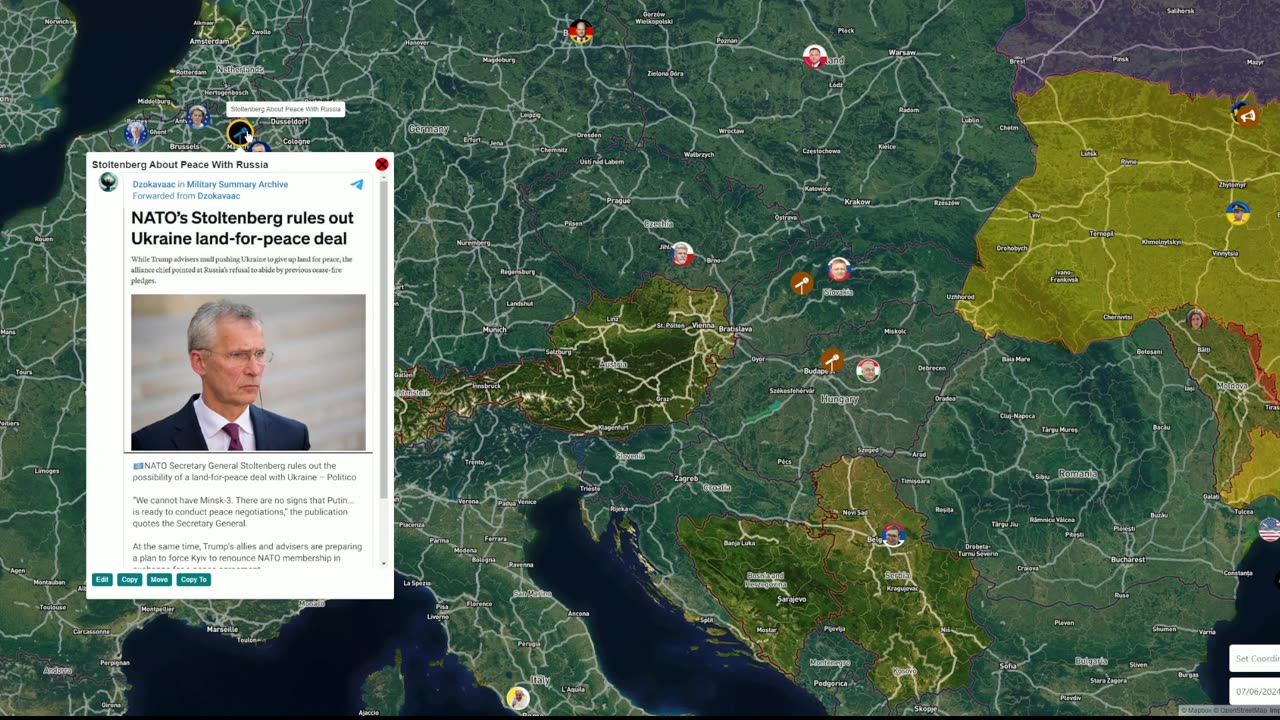Viewport: 1280px width, 720px height.
Task: Click the orange megaphone marker in northern Ukraine
Action: click(1246, 115)
